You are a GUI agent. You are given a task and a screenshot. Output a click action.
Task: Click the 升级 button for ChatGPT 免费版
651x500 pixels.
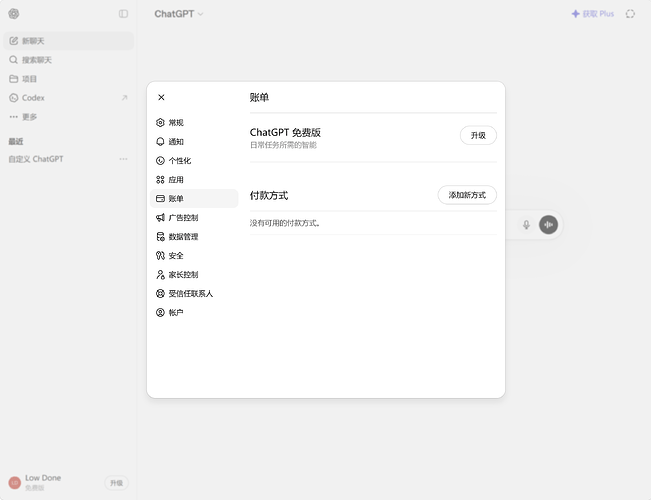point(478,135)
